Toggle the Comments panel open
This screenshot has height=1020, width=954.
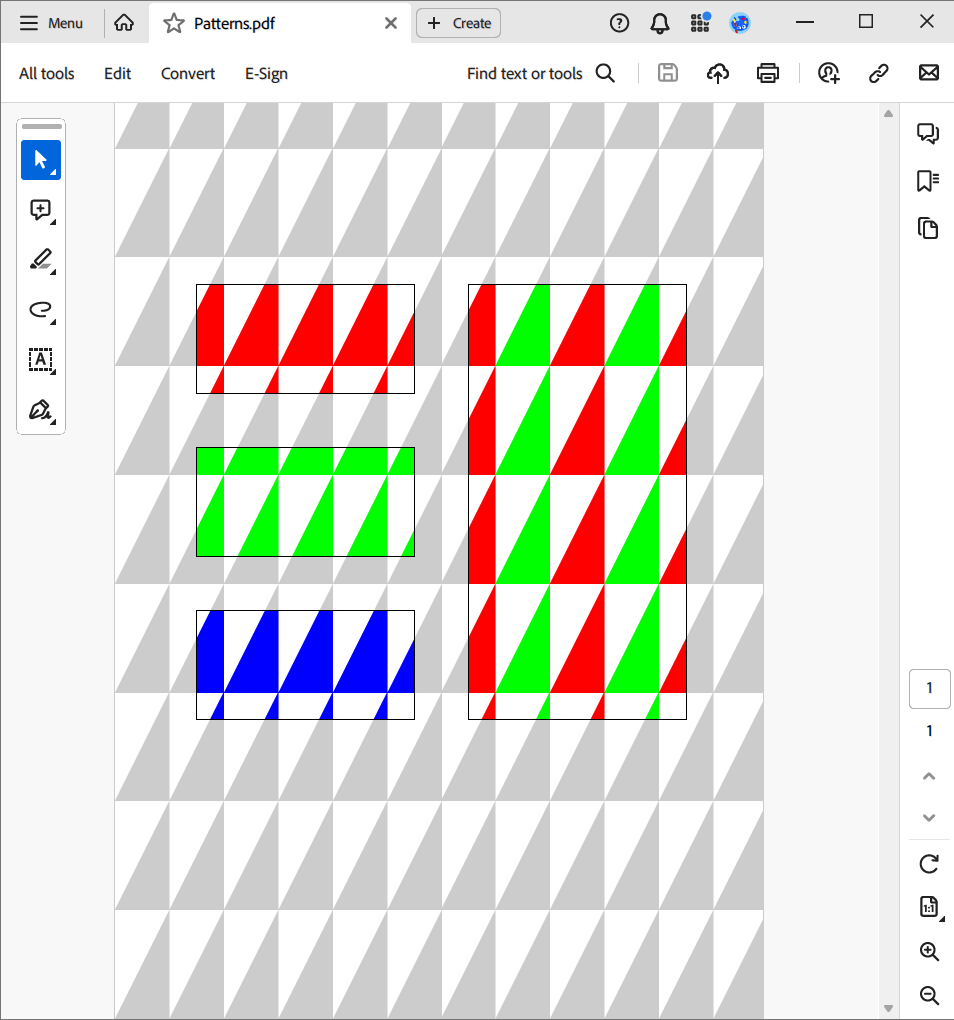(x=928, y=132)
